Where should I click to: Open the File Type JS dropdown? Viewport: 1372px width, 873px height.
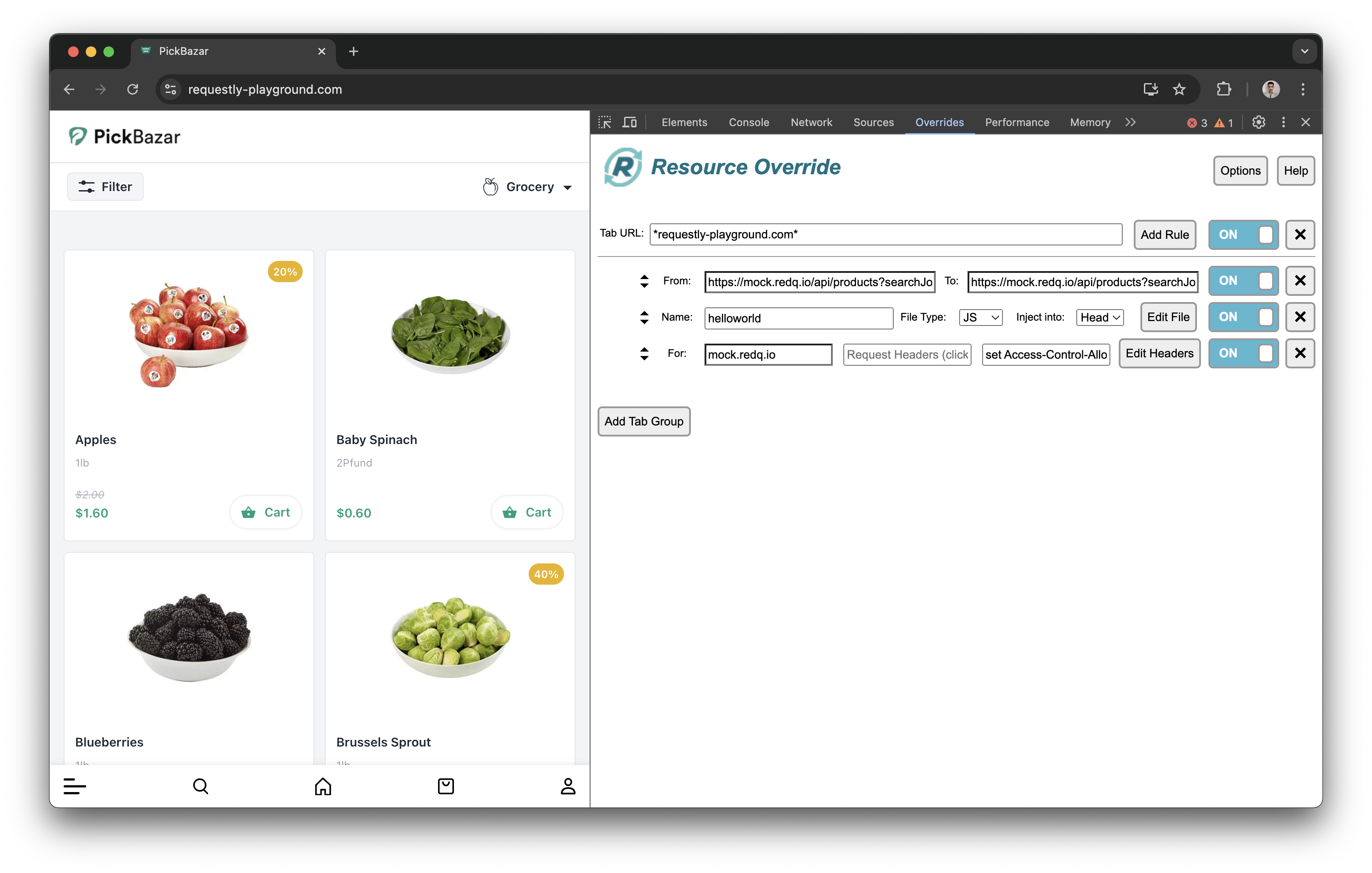[x=980, y=318]
